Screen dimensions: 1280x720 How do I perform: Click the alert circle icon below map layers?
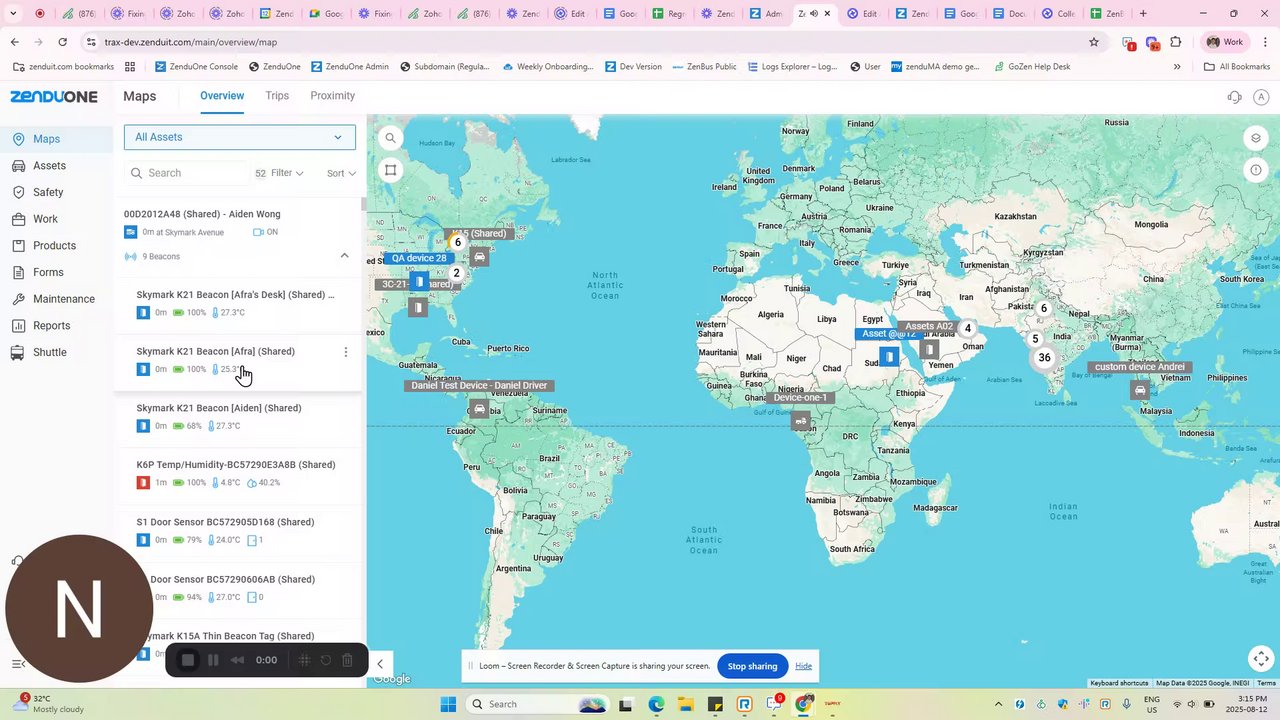point(1256,170)
